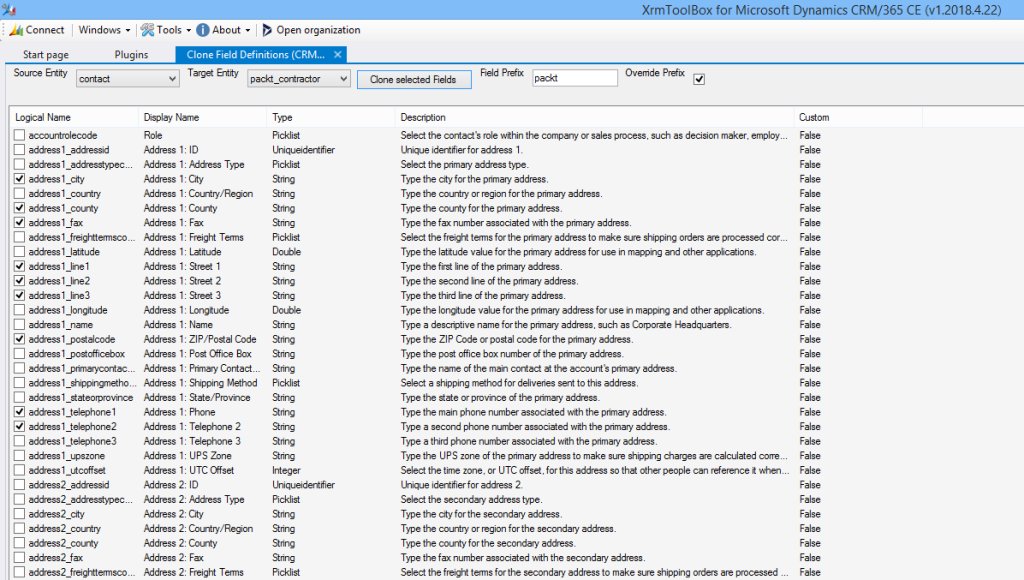Viewport: 1024px width, 580px height.
Task: Sort by the Display Name column header
Action: (x=202, y=118)
